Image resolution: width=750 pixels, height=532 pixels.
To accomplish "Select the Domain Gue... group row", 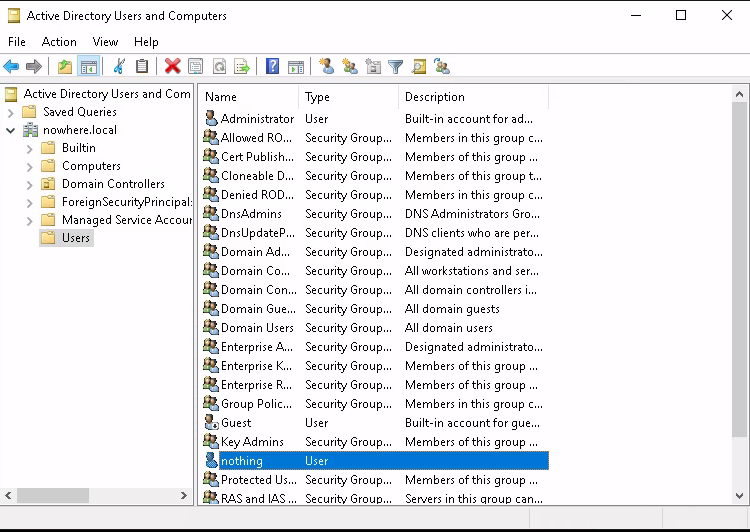I will 375,309.
